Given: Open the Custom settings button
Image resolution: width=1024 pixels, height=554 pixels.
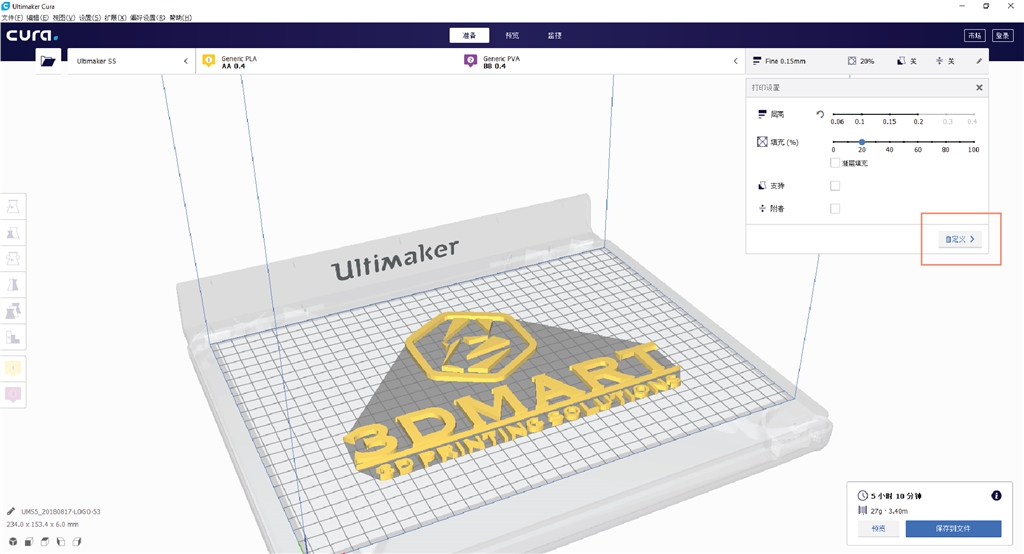Looking at the screenshot, I should (x=960, y=239).
